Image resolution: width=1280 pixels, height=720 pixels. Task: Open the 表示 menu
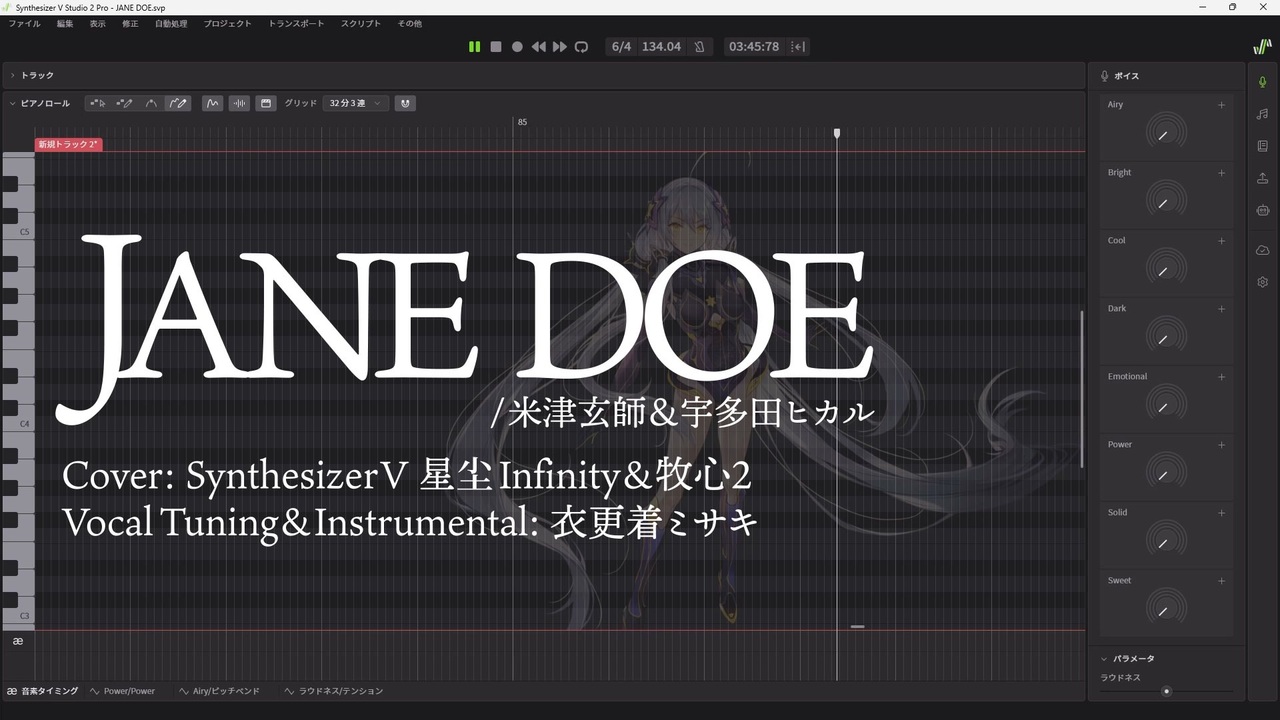coord(97,23)
